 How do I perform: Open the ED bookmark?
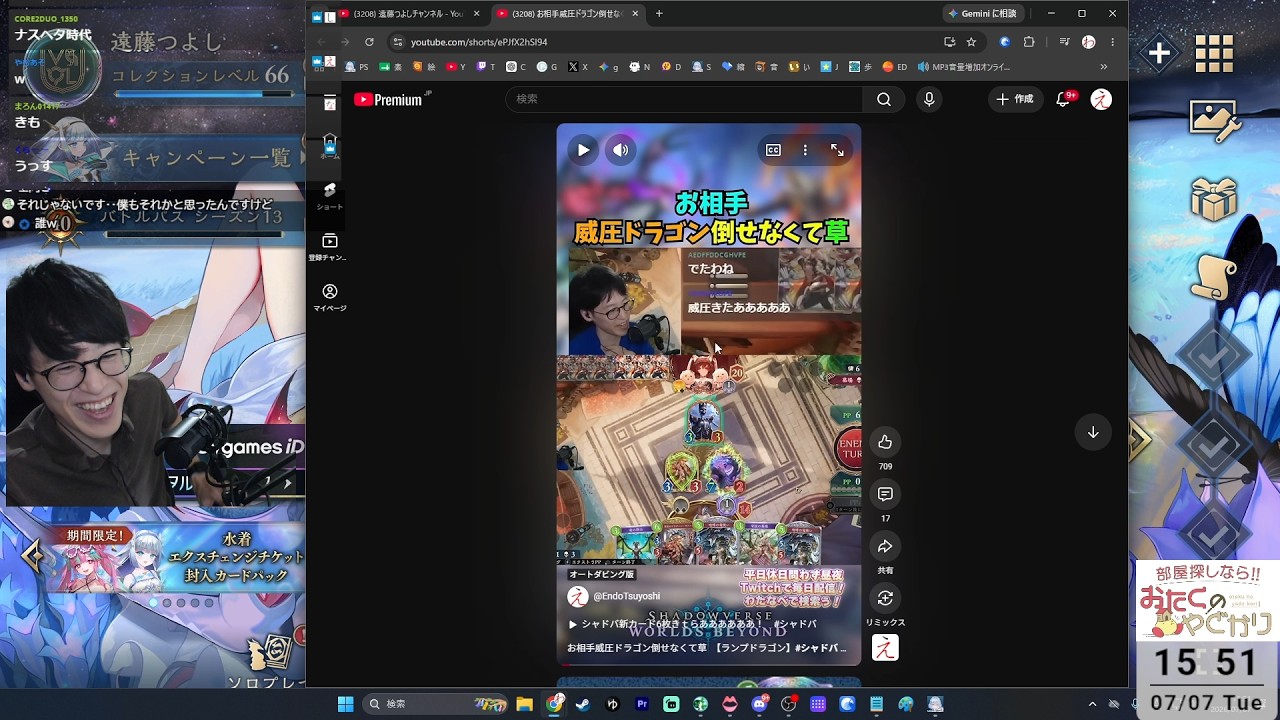point(895,67)
